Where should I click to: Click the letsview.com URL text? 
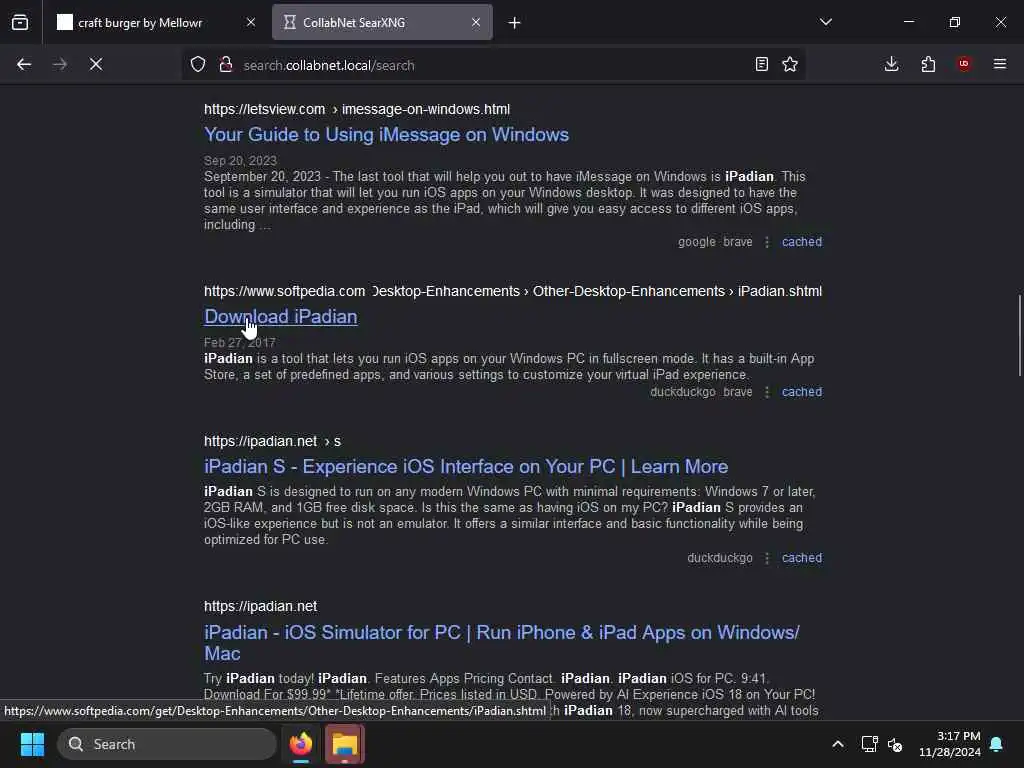click(357, 109)
